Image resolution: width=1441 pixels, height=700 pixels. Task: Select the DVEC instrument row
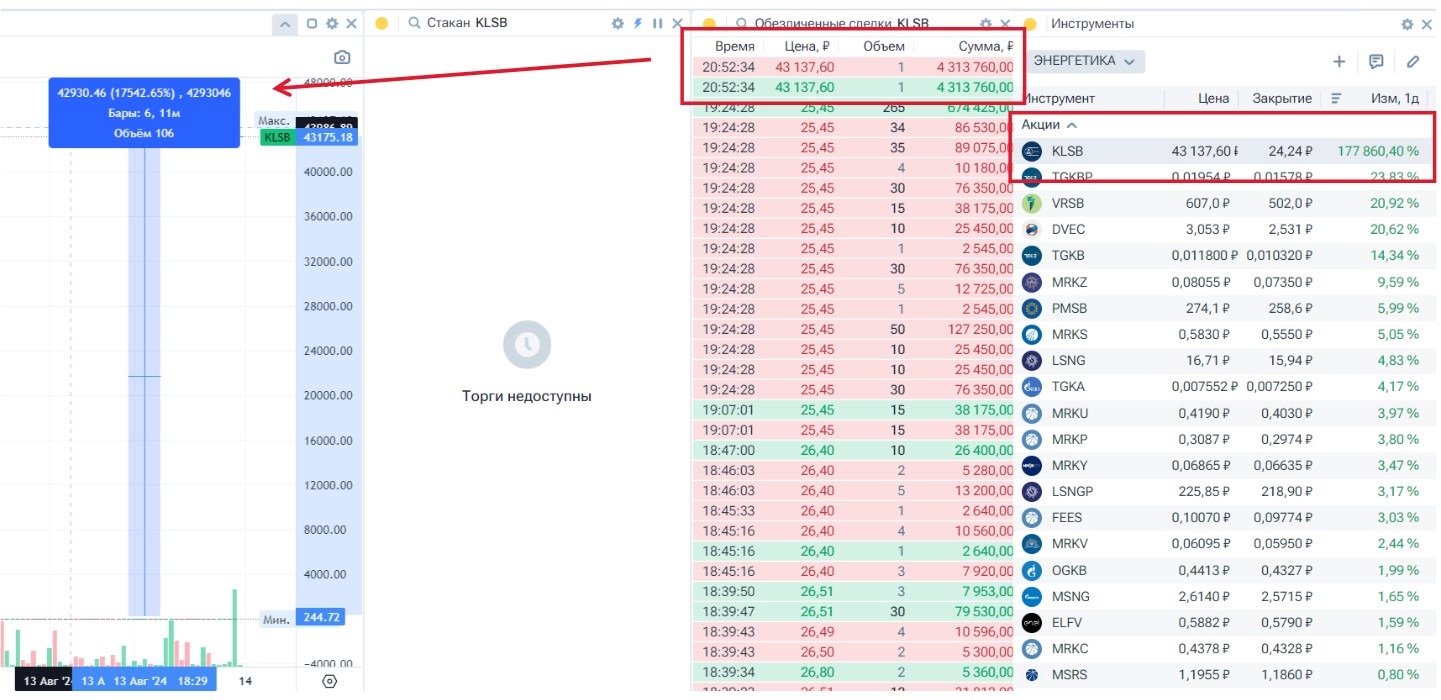coord(1225,229)
